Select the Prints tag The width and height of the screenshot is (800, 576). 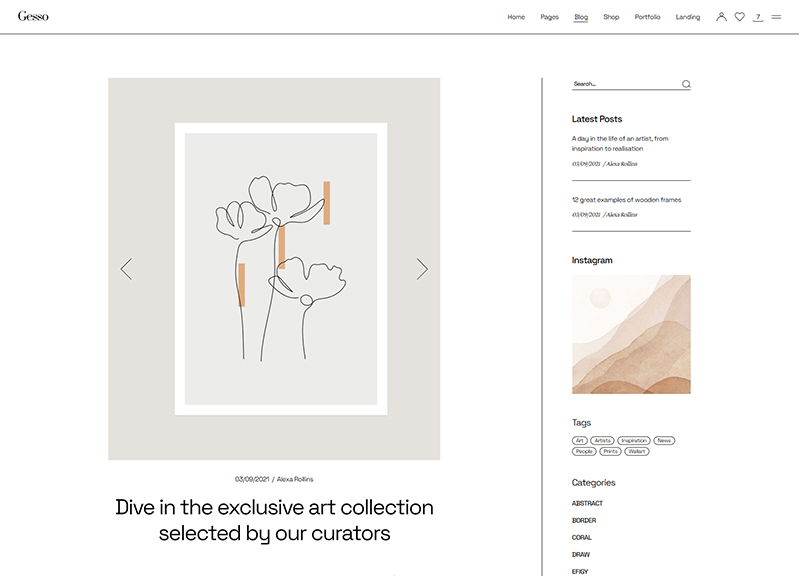611,451
